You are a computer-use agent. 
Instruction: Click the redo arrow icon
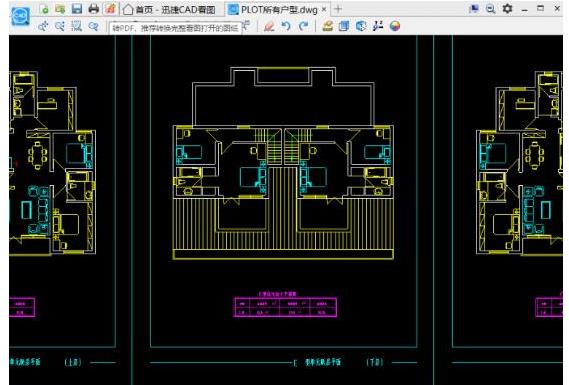303,26
